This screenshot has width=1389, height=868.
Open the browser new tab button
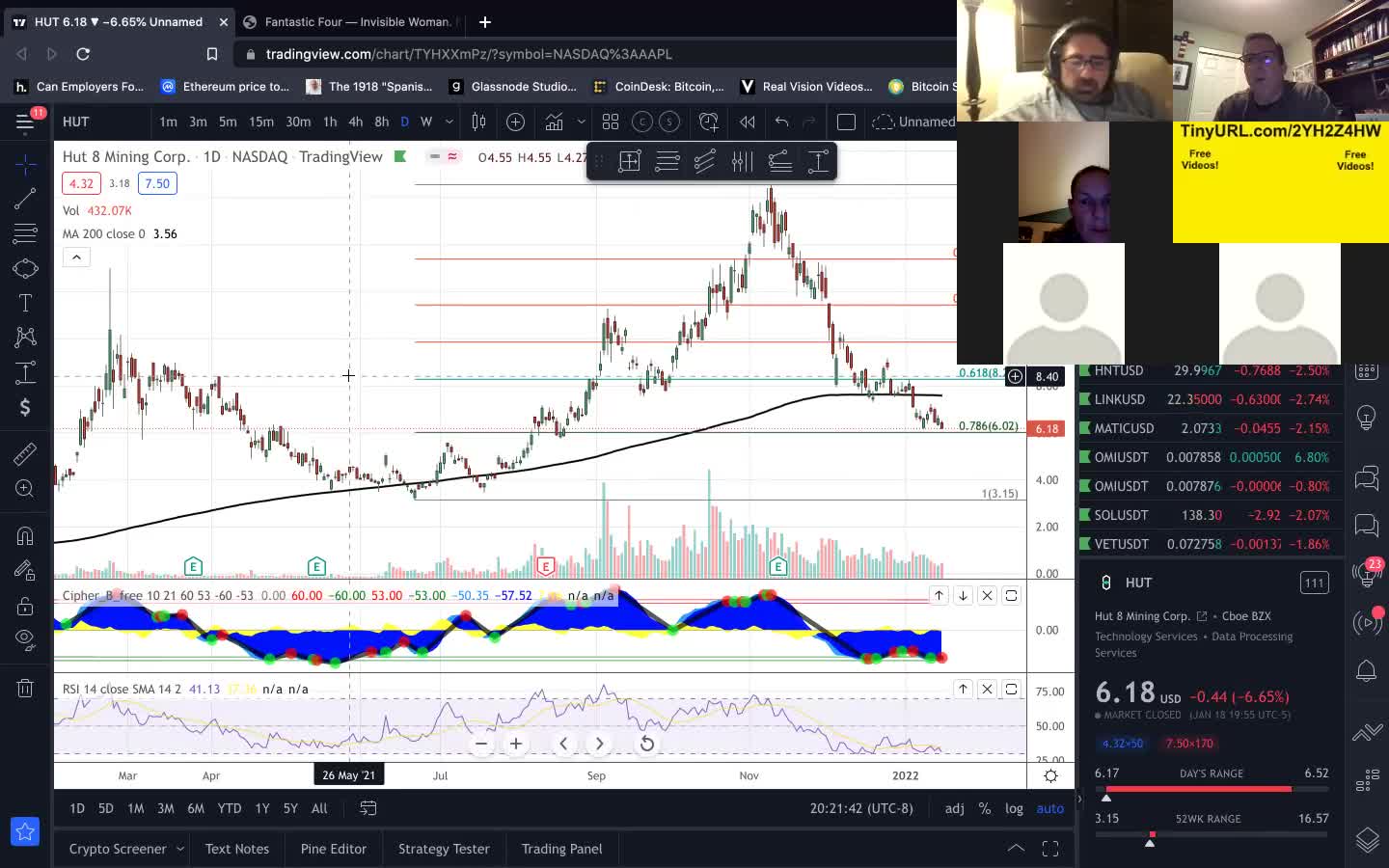pyautogui.click(x=485, y=21)
